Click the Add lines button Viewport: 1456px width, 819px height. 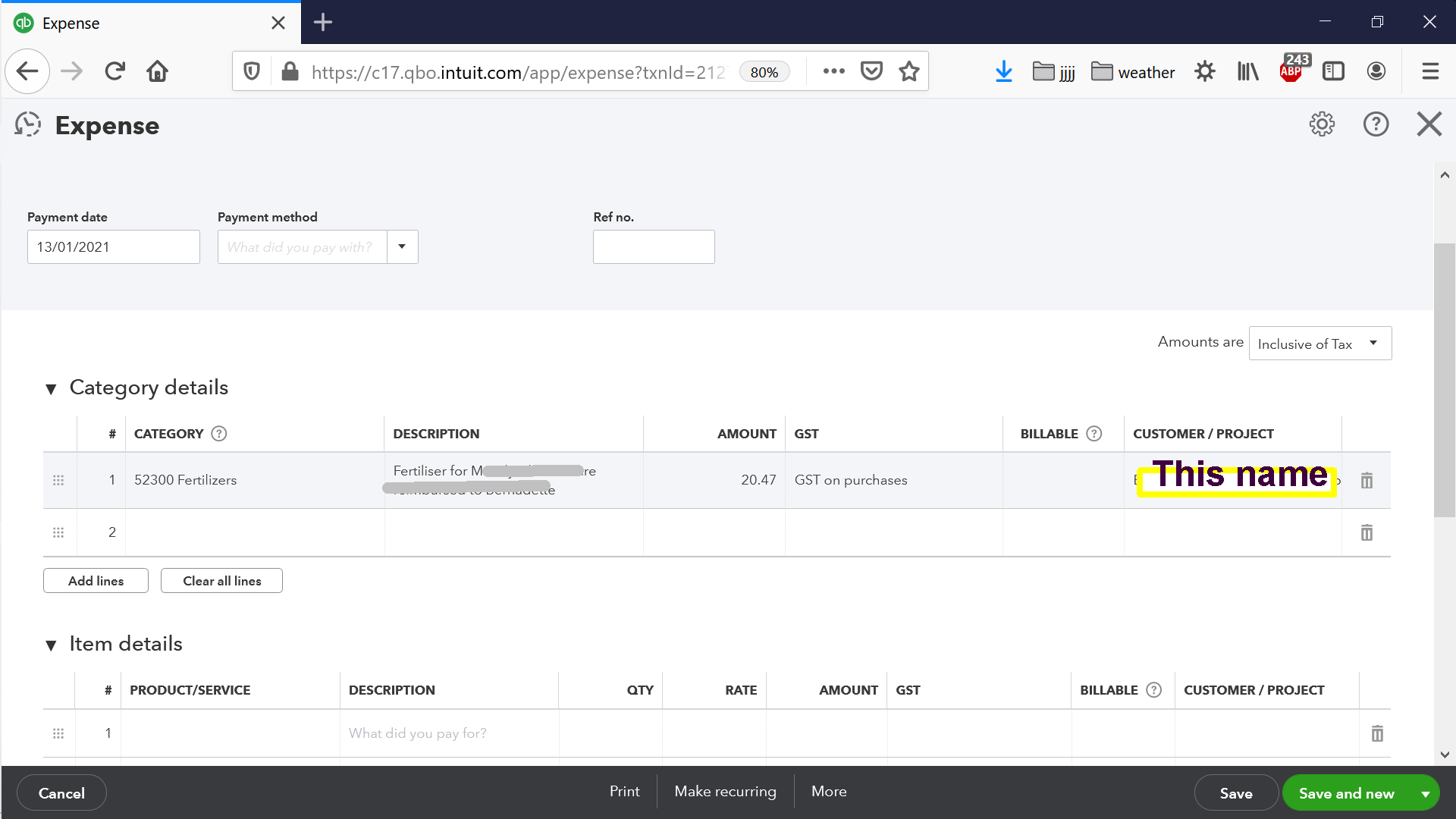[96, 580]
